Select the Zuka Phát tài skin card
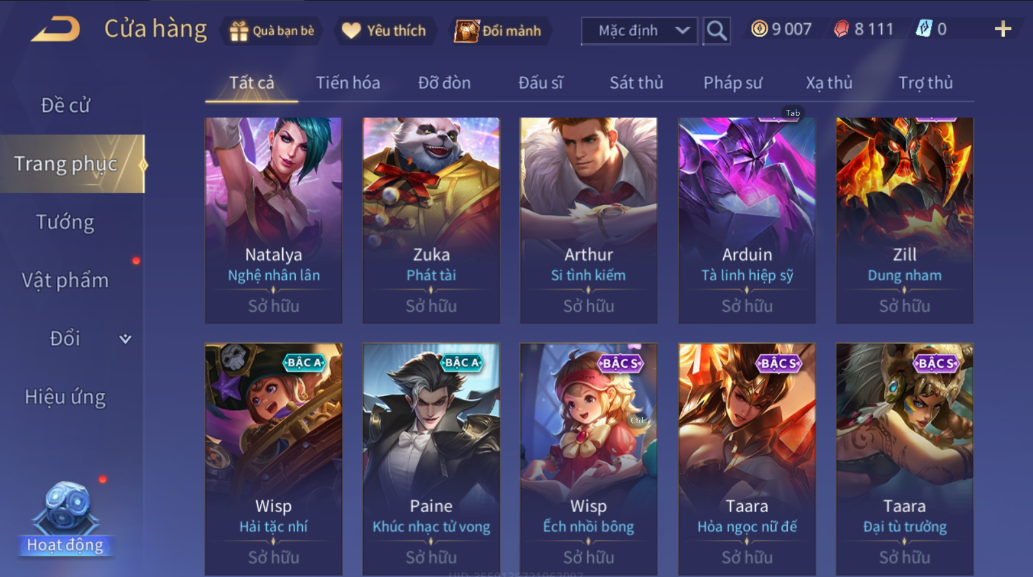 click(x=431, y=221)
